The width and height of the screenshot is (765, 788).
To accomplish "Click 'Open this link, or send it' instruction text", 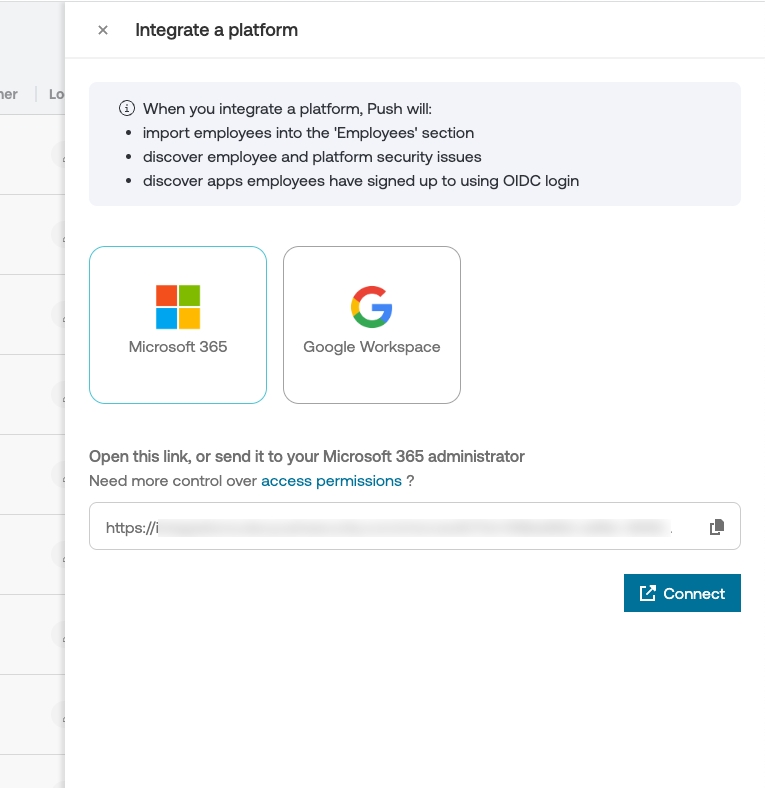I will point(307,456).
